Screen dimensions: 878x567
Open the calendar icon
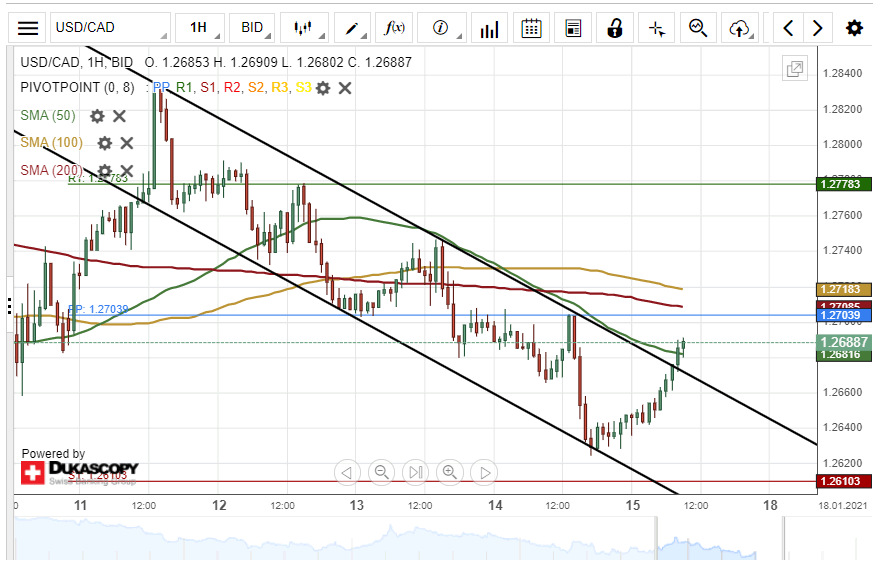click(x=531, y=28)
